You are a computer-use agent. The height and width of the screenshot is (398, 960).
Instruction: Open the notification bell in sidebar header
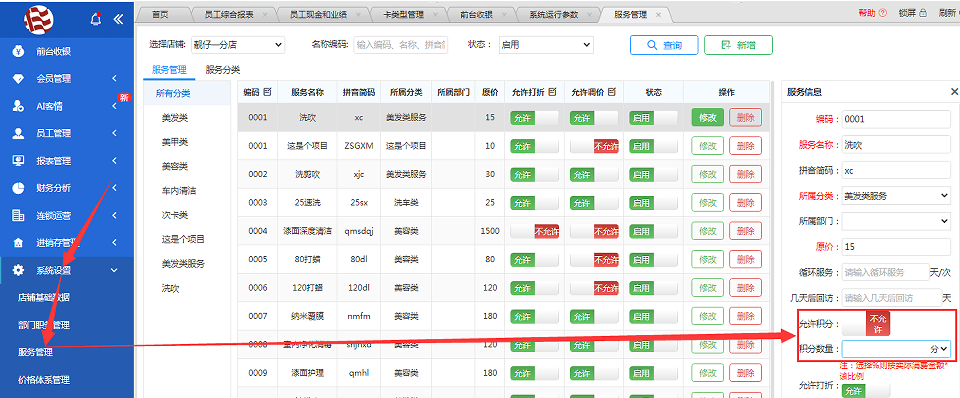click(96, 20)
